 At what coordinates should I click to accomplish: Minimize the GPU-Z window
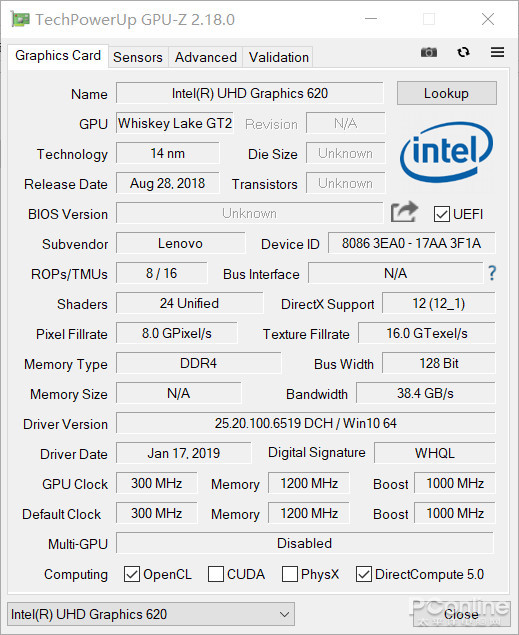coord(371,19)
